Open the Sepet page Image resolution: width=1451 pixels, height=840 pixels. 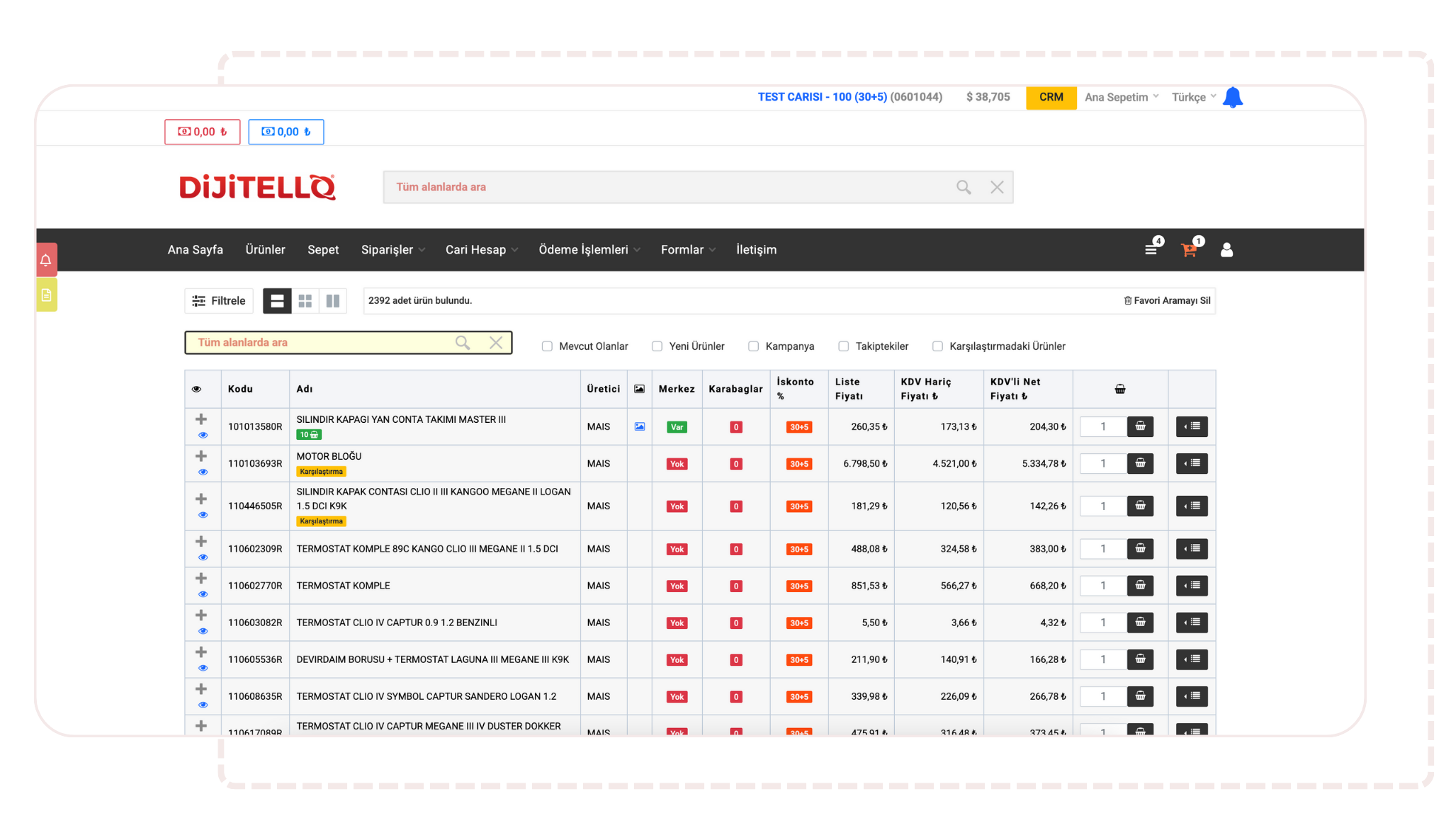(323, 249)
